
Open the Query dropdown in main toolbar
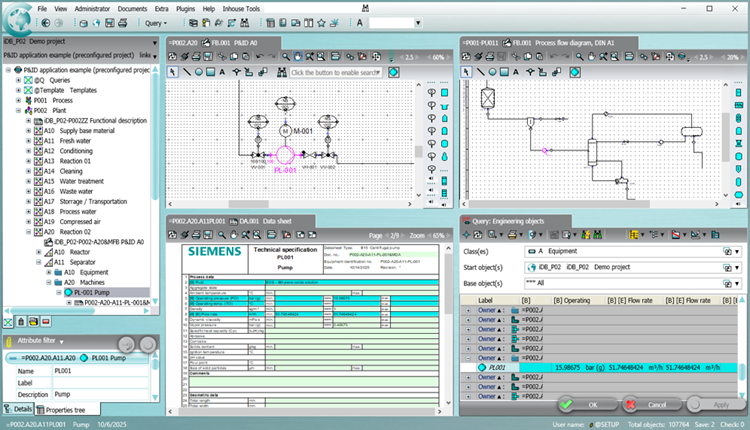[156, 23]
